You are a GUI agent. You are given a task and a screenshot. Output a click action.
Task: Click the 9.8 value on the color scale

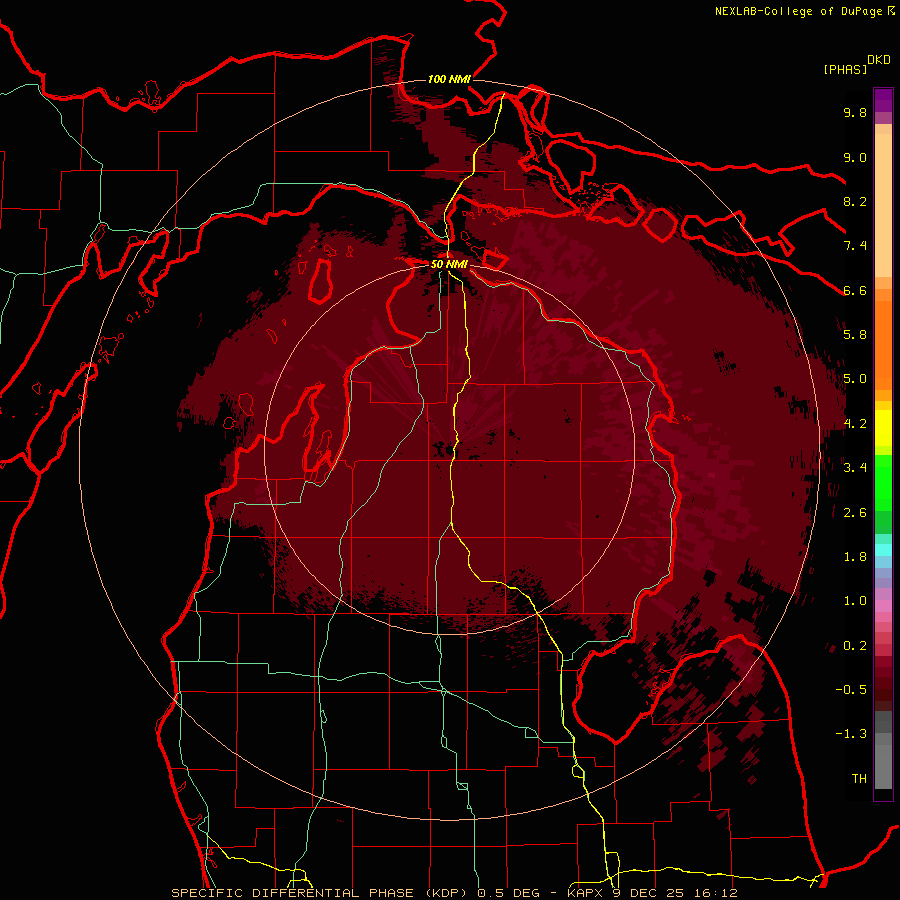855,112
